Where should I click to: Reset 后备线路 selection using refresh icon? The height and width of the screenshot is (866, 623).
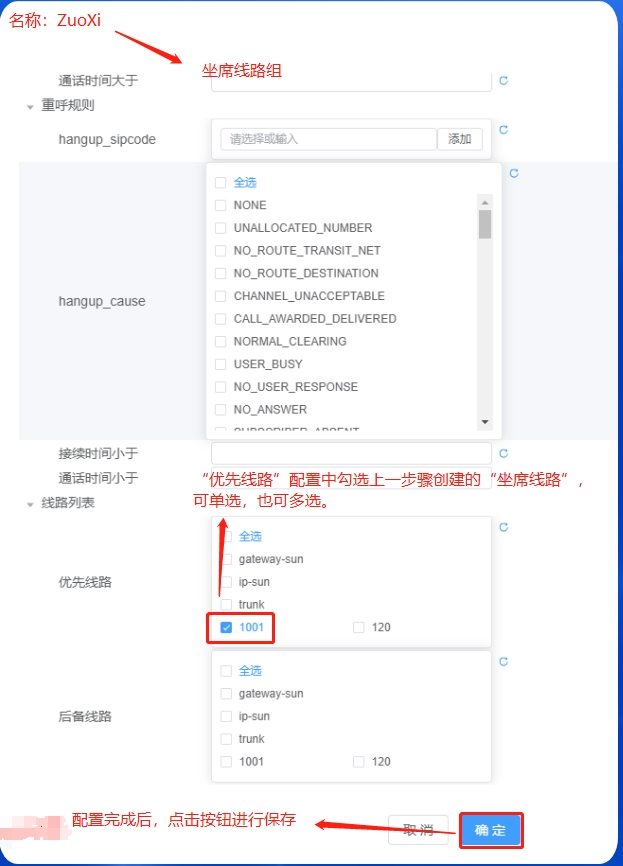[x=504, y=661]
